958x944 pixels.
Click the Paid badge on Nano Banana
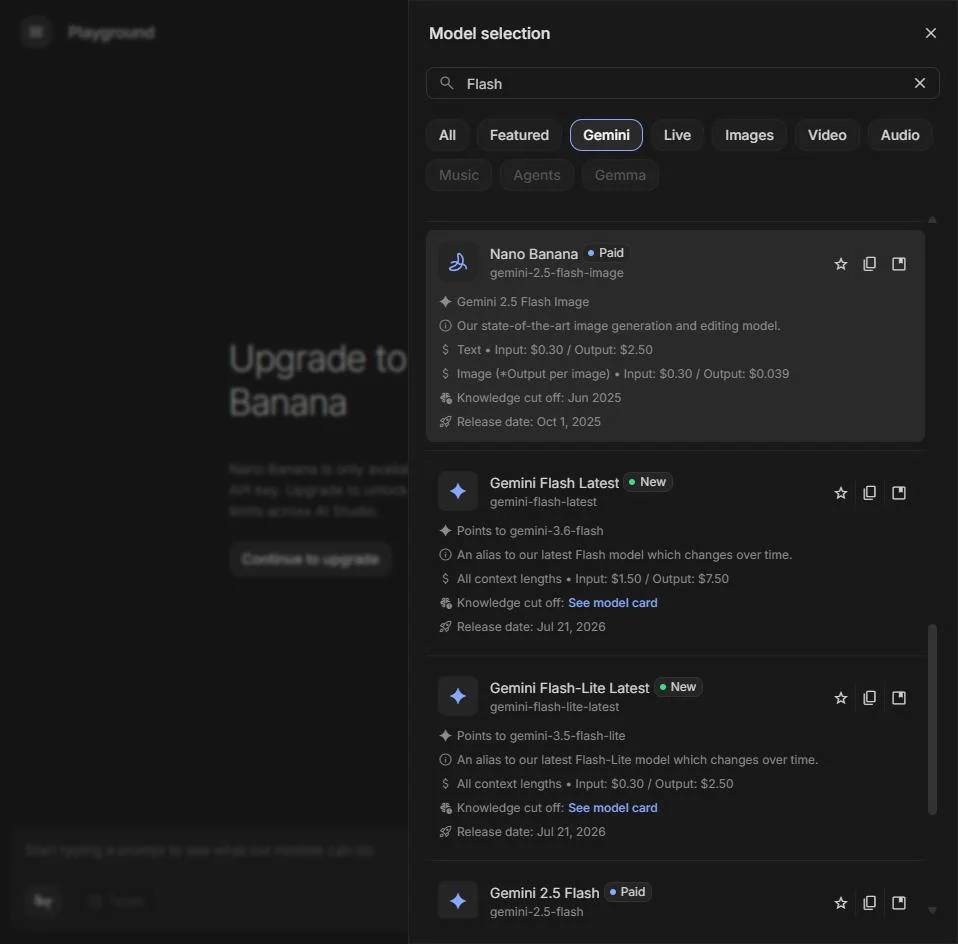(x=605, y=253)
